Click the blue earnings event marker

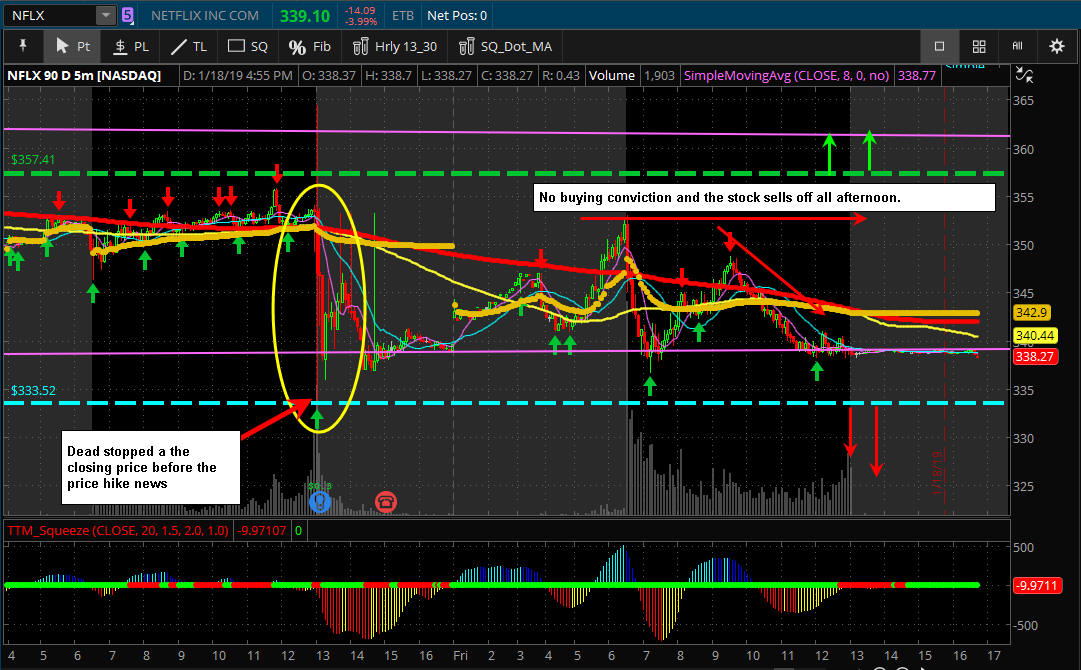(320, 500)
